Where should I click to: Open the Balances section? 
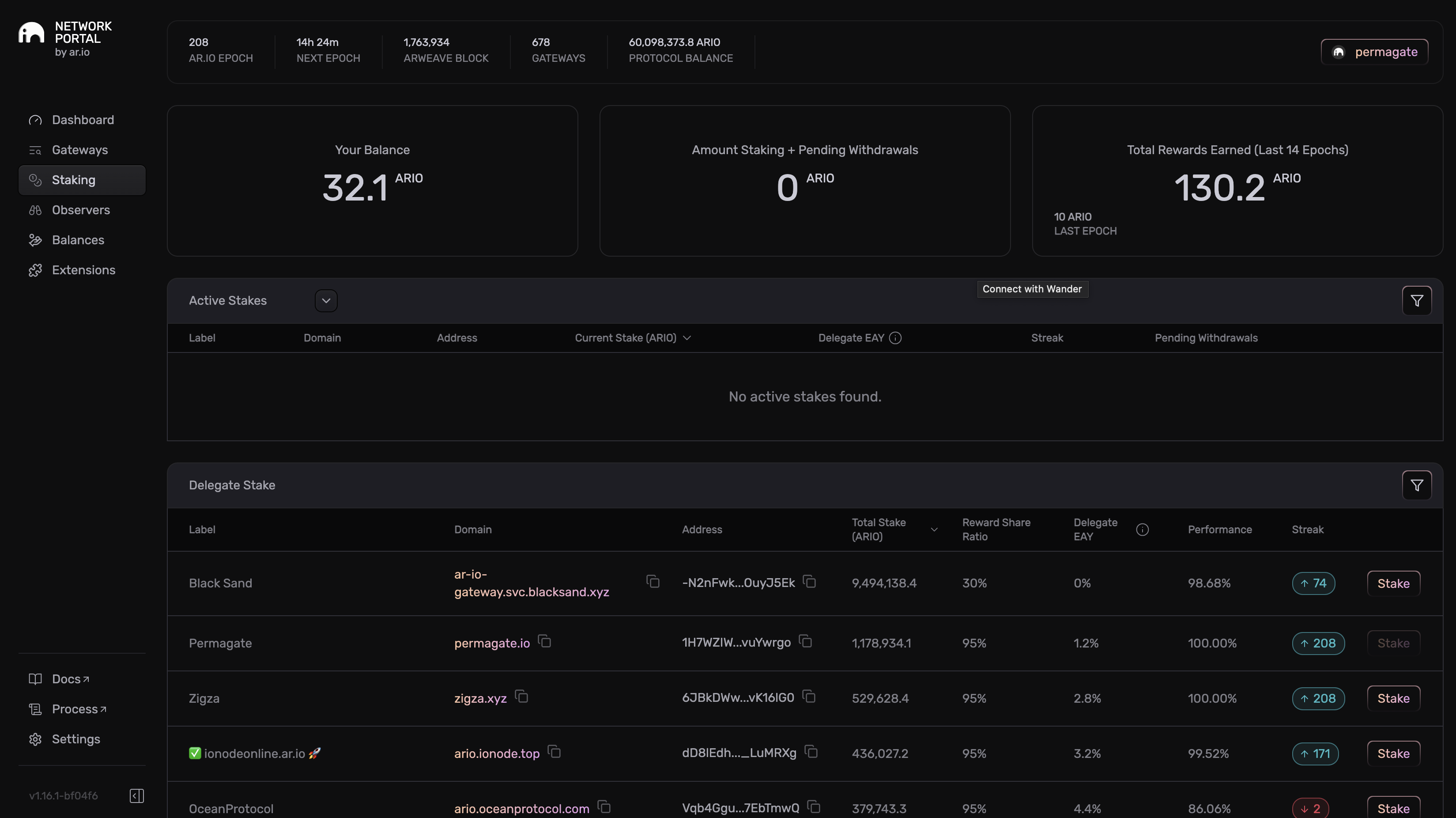click(x=78, y=240)
